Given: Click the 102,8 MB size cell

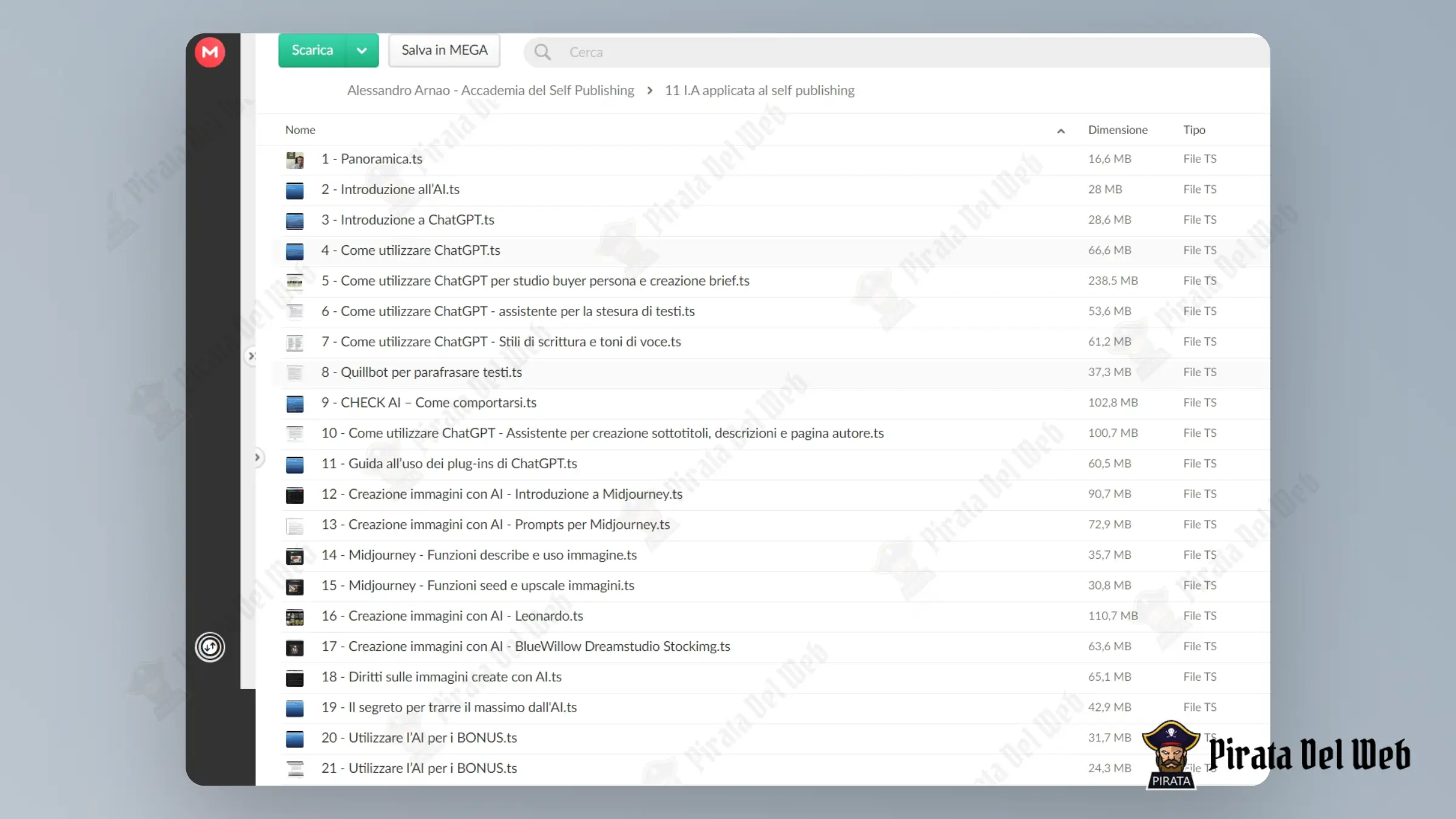Looking at the screenshot, I should coord(1113,403).
